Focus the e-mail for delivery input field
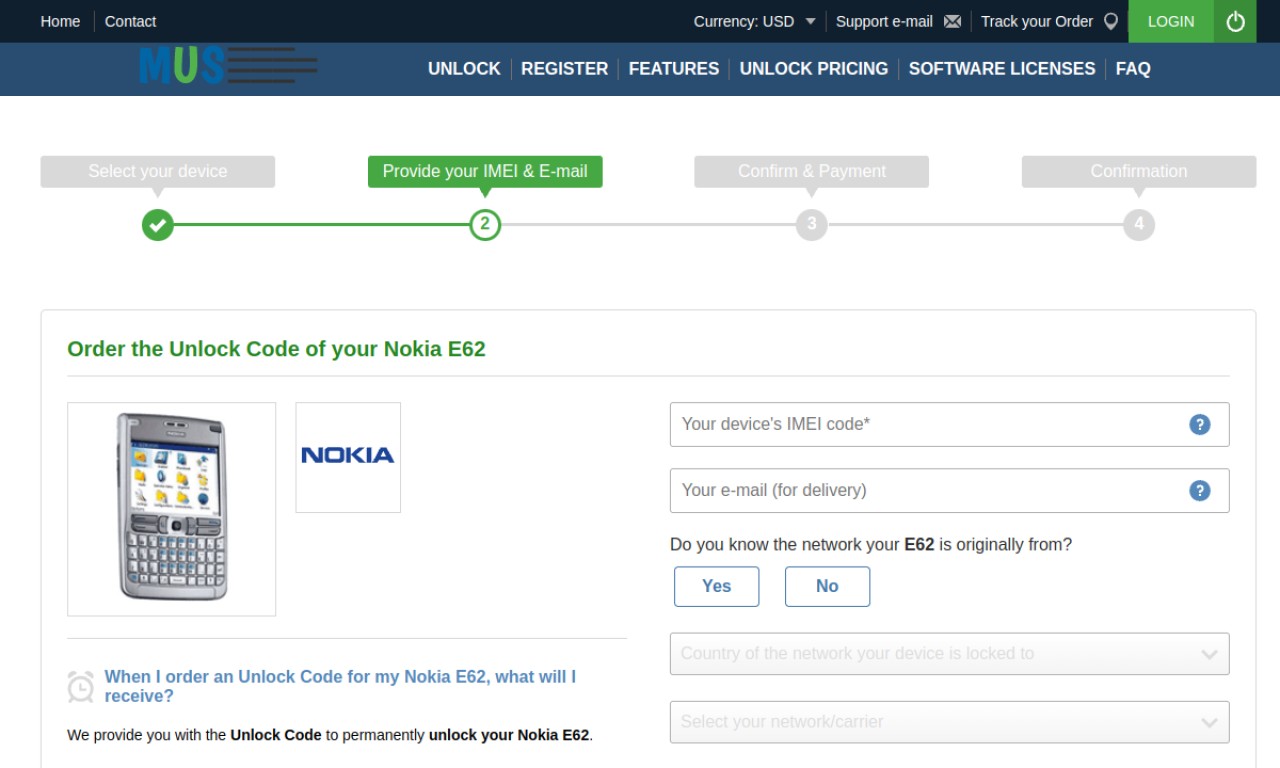 (949, 490)
